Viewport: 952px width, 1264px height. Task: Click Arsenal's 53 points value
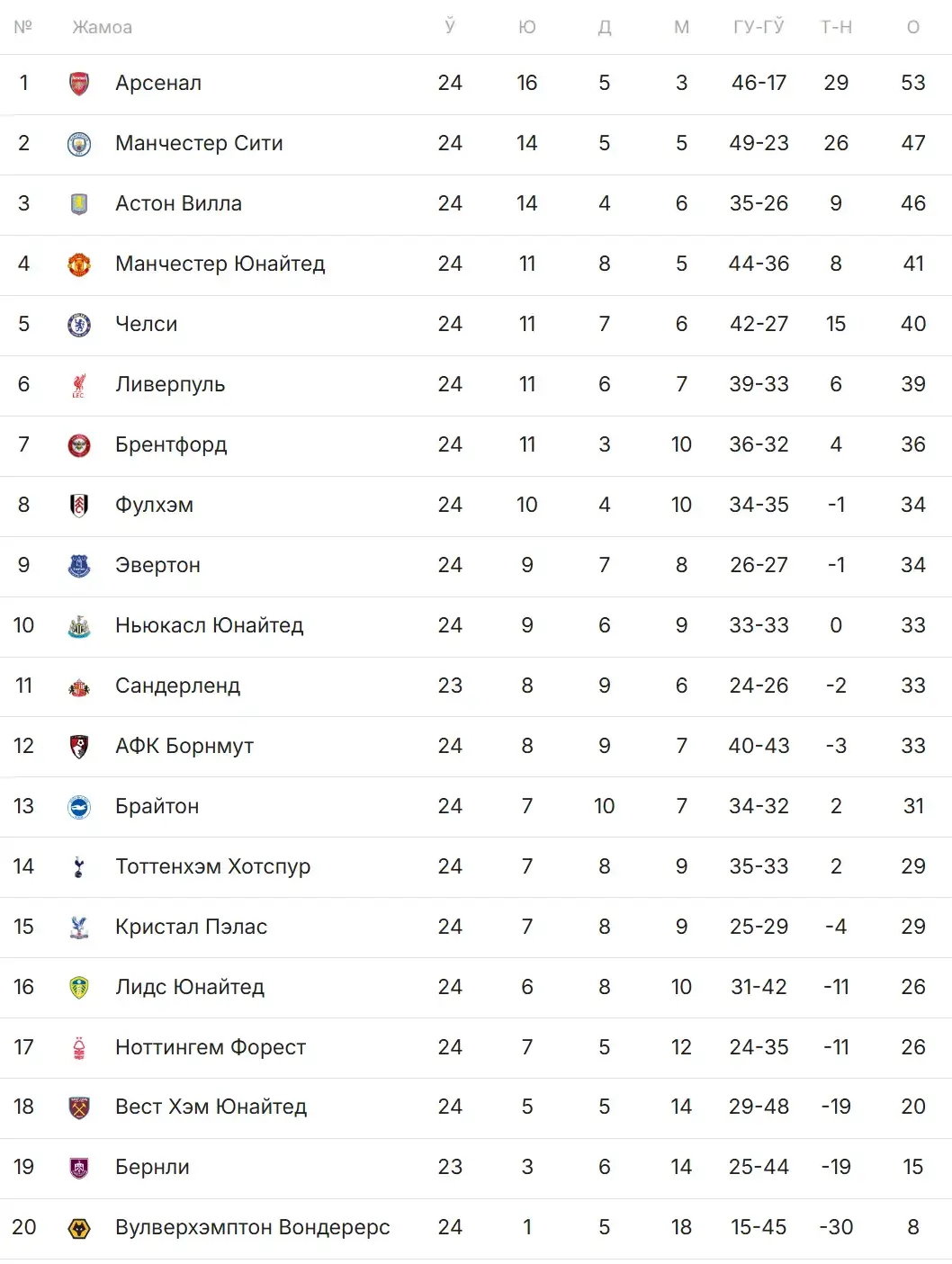(x=913, y=84)
